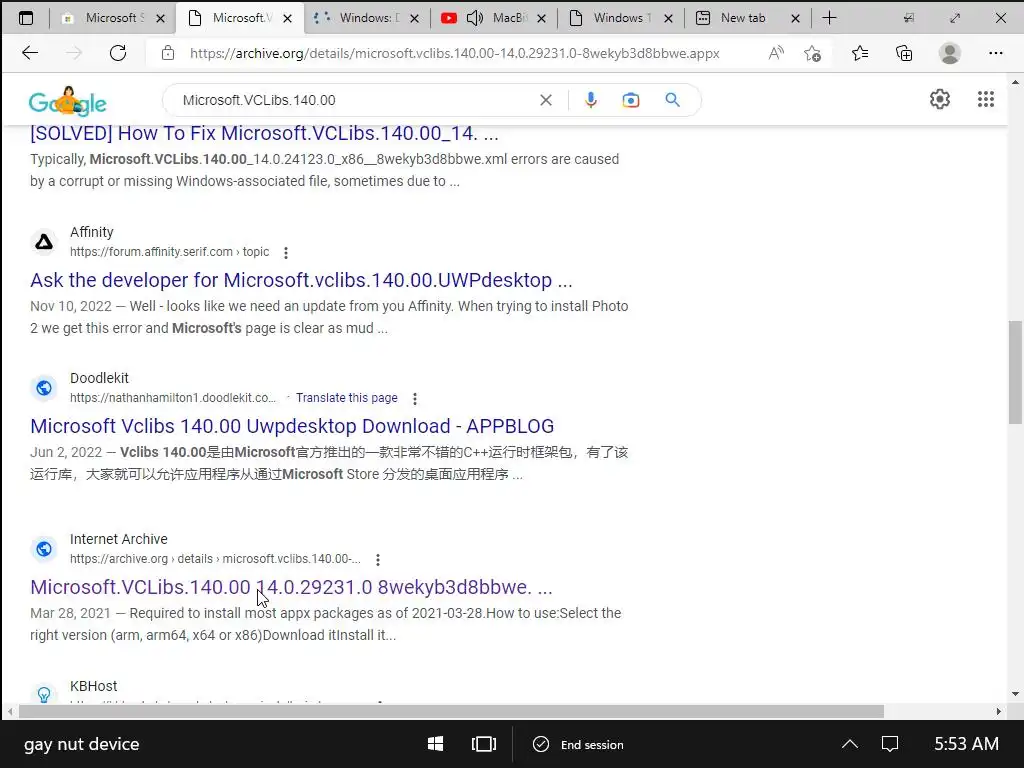Open the Windows Start button
The image size is (1024, 768).
point(436,744)
